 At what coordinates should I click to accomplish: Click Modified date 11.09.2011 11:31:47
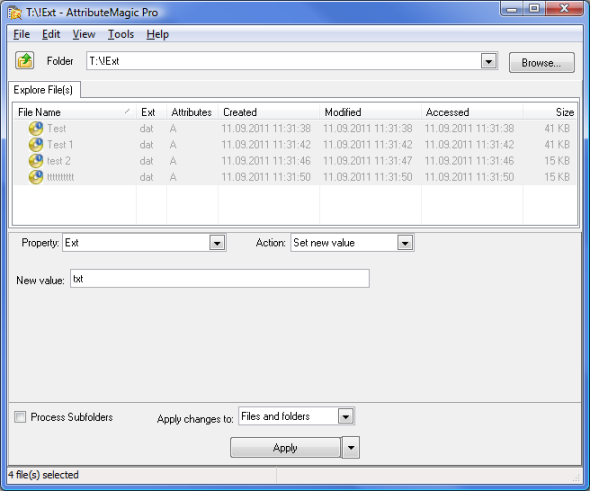click(368, 161)
